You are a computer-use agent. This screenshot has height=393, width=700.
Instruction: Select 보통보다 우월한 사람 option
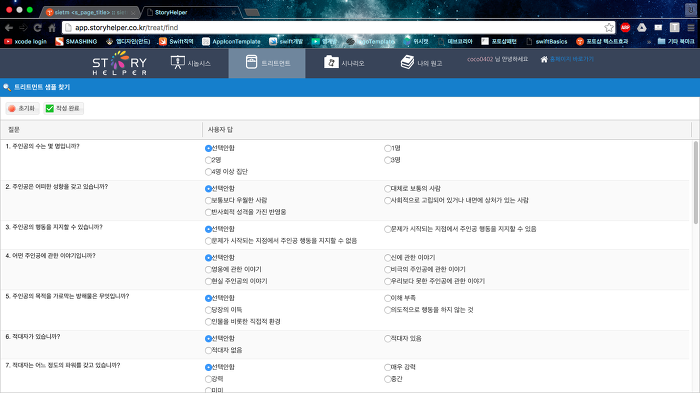[x=208, y=201]
